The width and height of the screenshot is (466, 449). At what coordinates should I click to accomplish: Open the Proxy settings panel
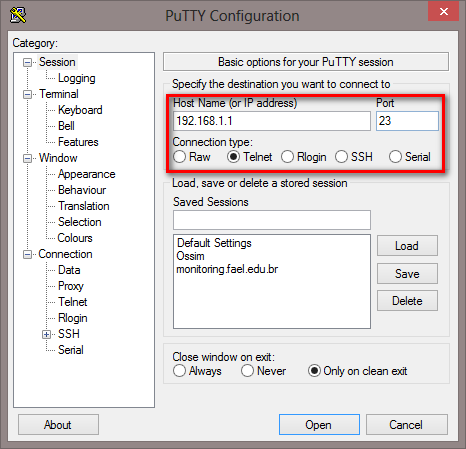tap(71, 286)
